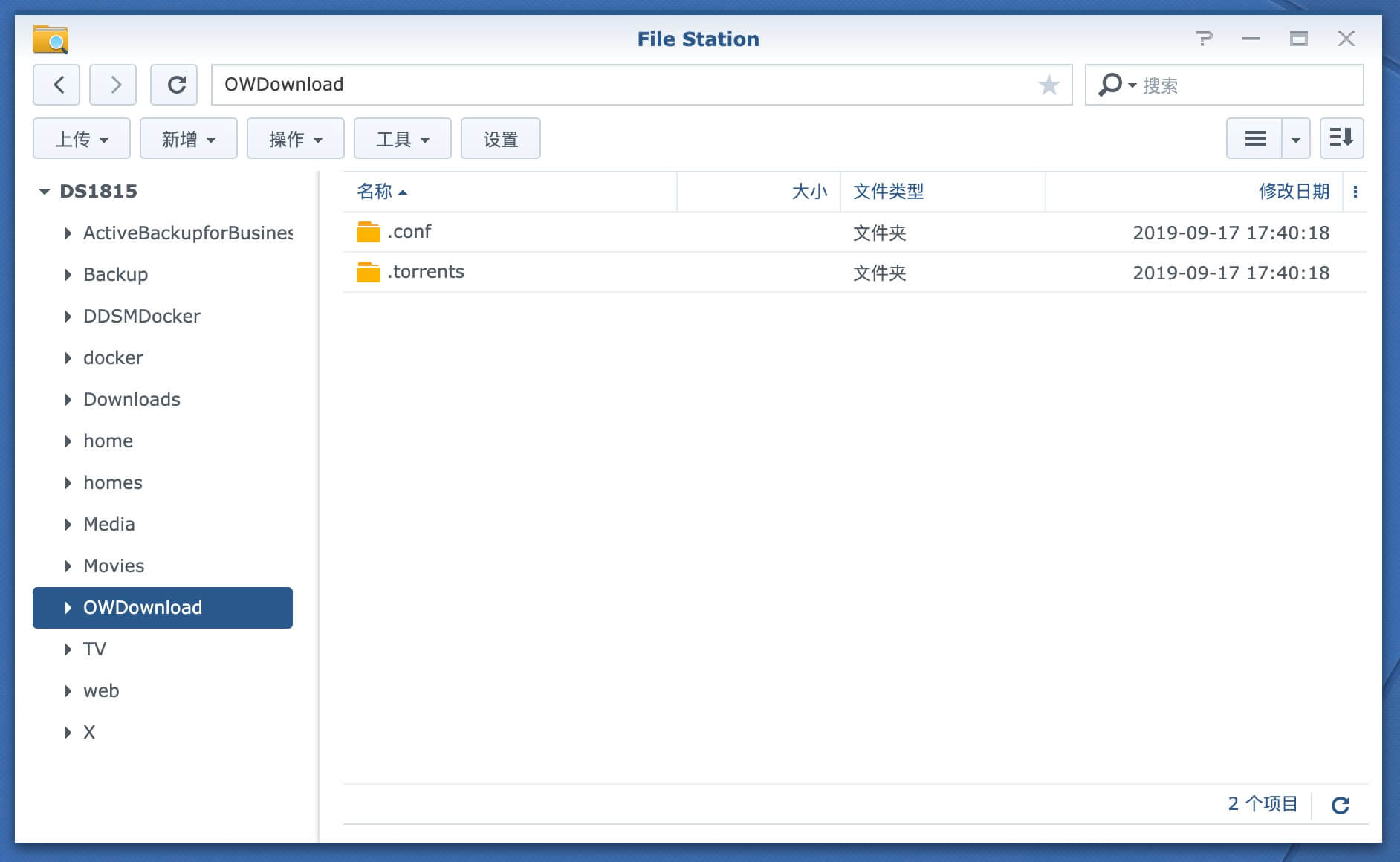Add OWDownload to favorites via the star
1400x862 pixels.
(1049, 85)
